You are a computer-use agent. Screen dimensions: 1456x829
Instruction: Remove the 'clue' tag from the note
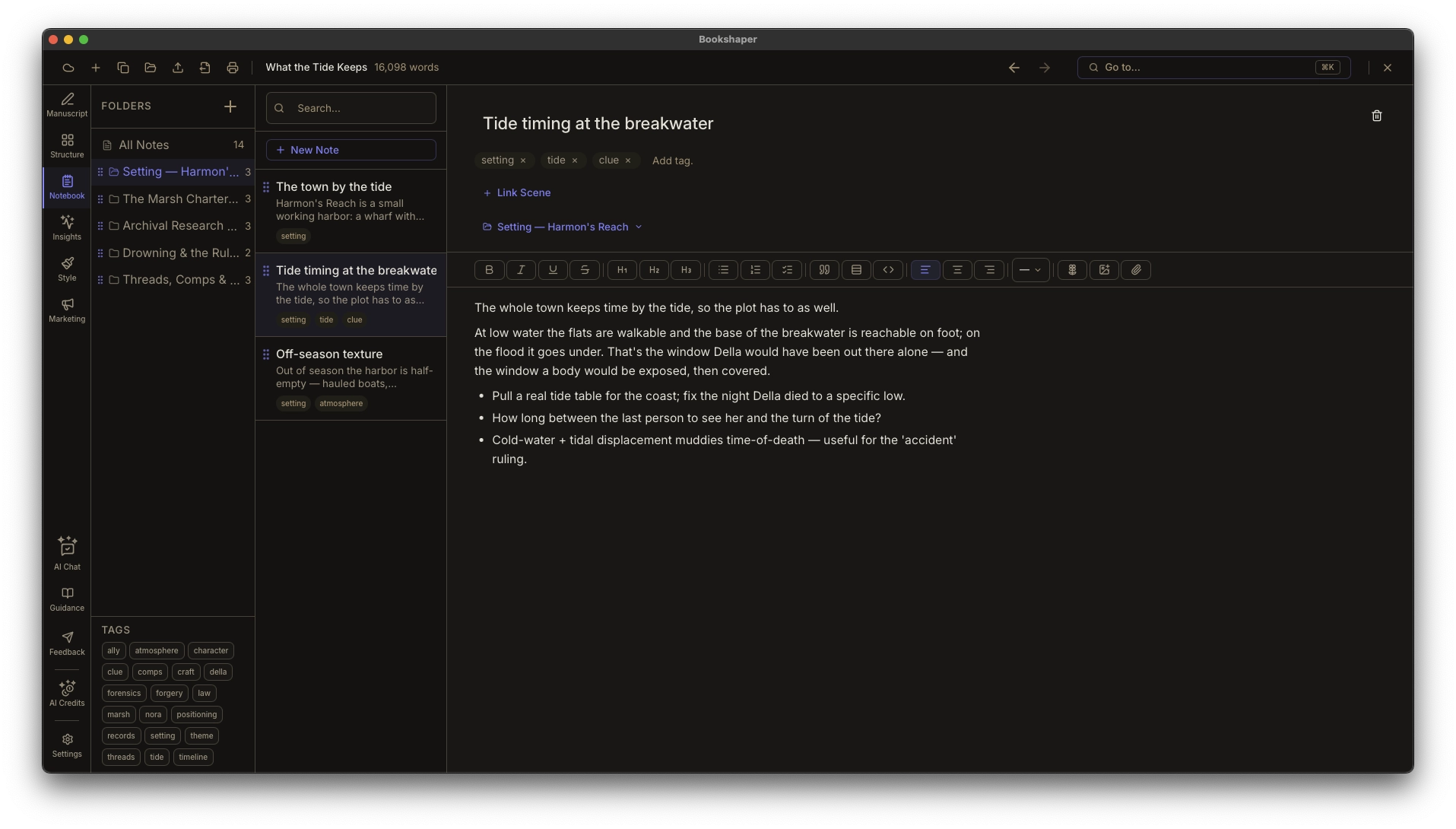pyautogui.click(x=628, y=160)
